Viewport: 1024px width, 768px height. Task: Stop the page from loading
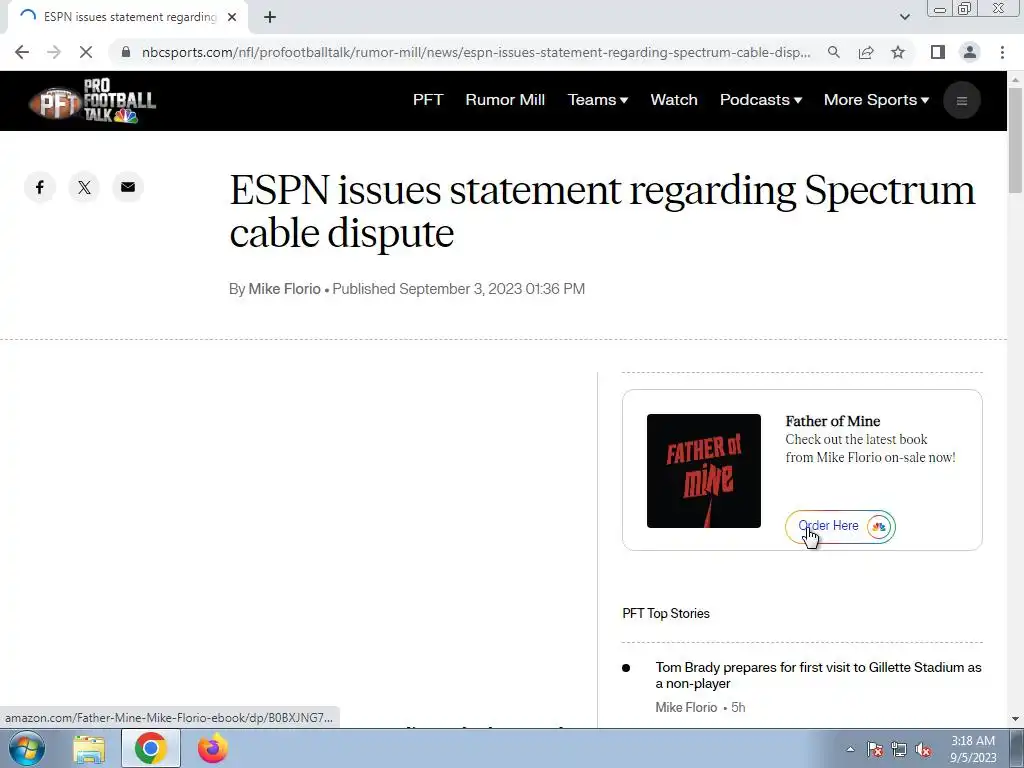[x=86, y=52]
